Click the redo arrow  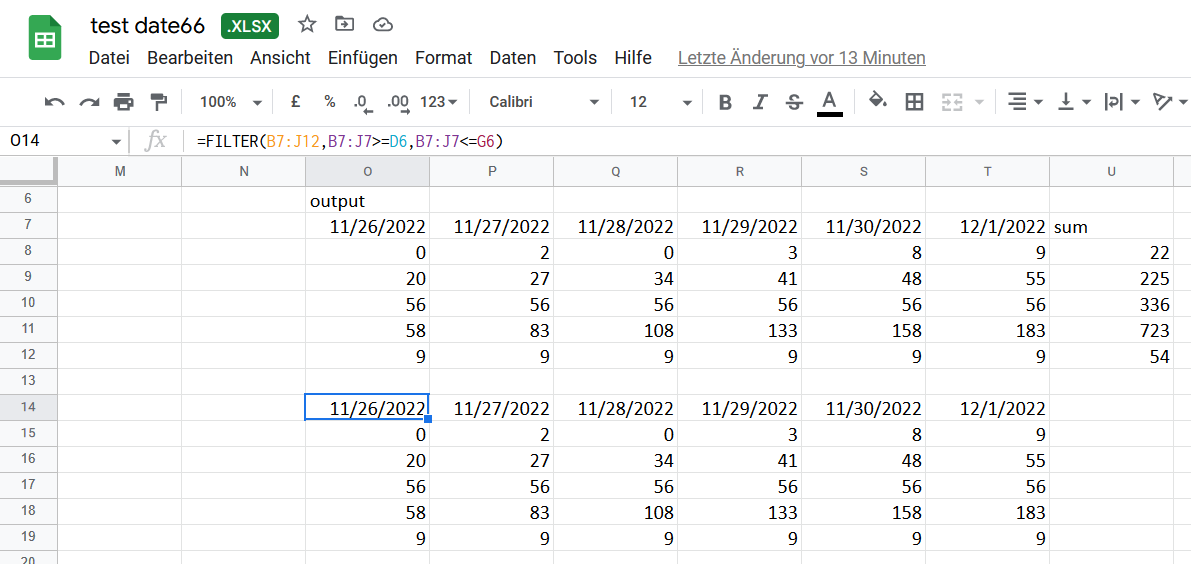tap(90, 102)
